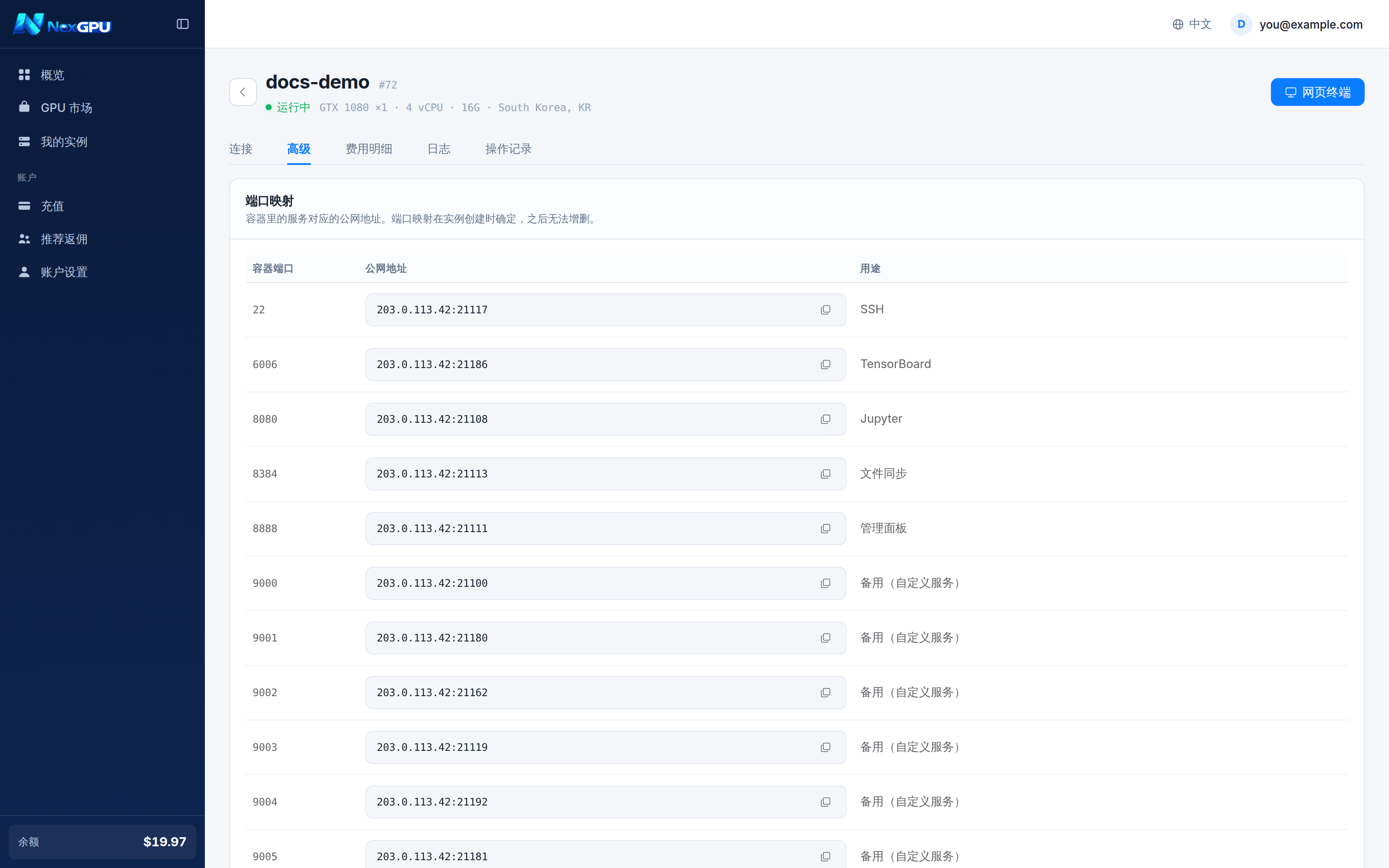1389x868 pixels.
Task: Click container port 8080 cell
Action: tap(265, 419)
